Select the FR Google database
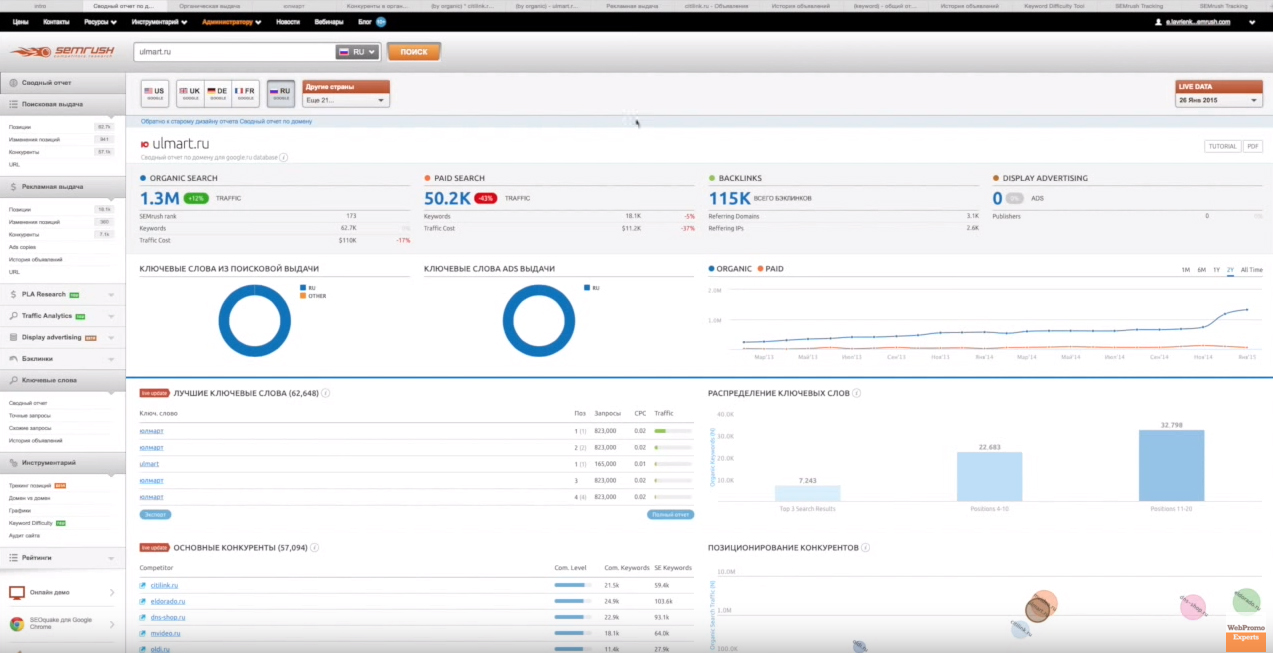Image resolution: width=1273 pixels, height=653 pixels. [x=245, y=93]
